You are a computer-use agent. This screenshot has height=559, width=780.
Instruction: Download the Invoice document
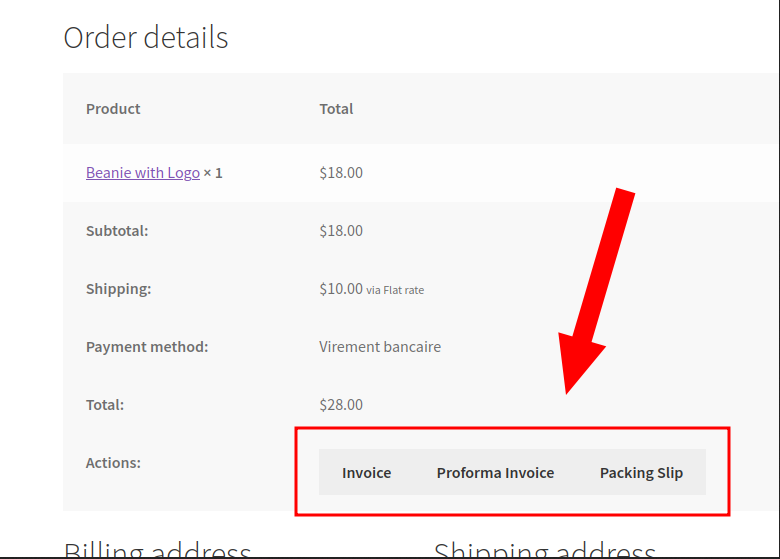click(366, 472)
